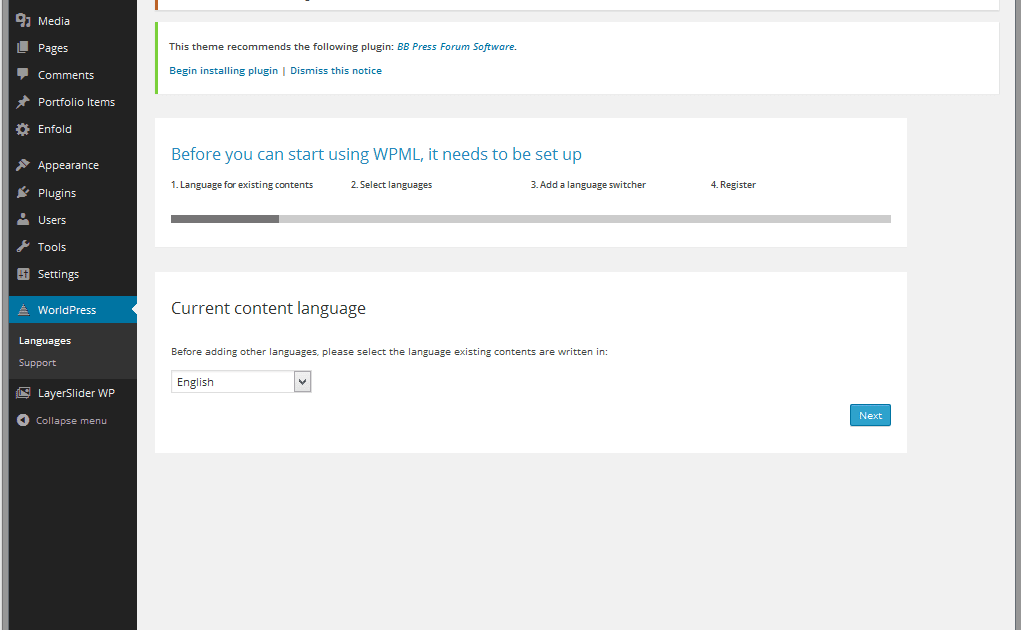Viewport: 1021px width, 630px height.
Task: Open Portfolio Items menu
Action: [76, 102]
